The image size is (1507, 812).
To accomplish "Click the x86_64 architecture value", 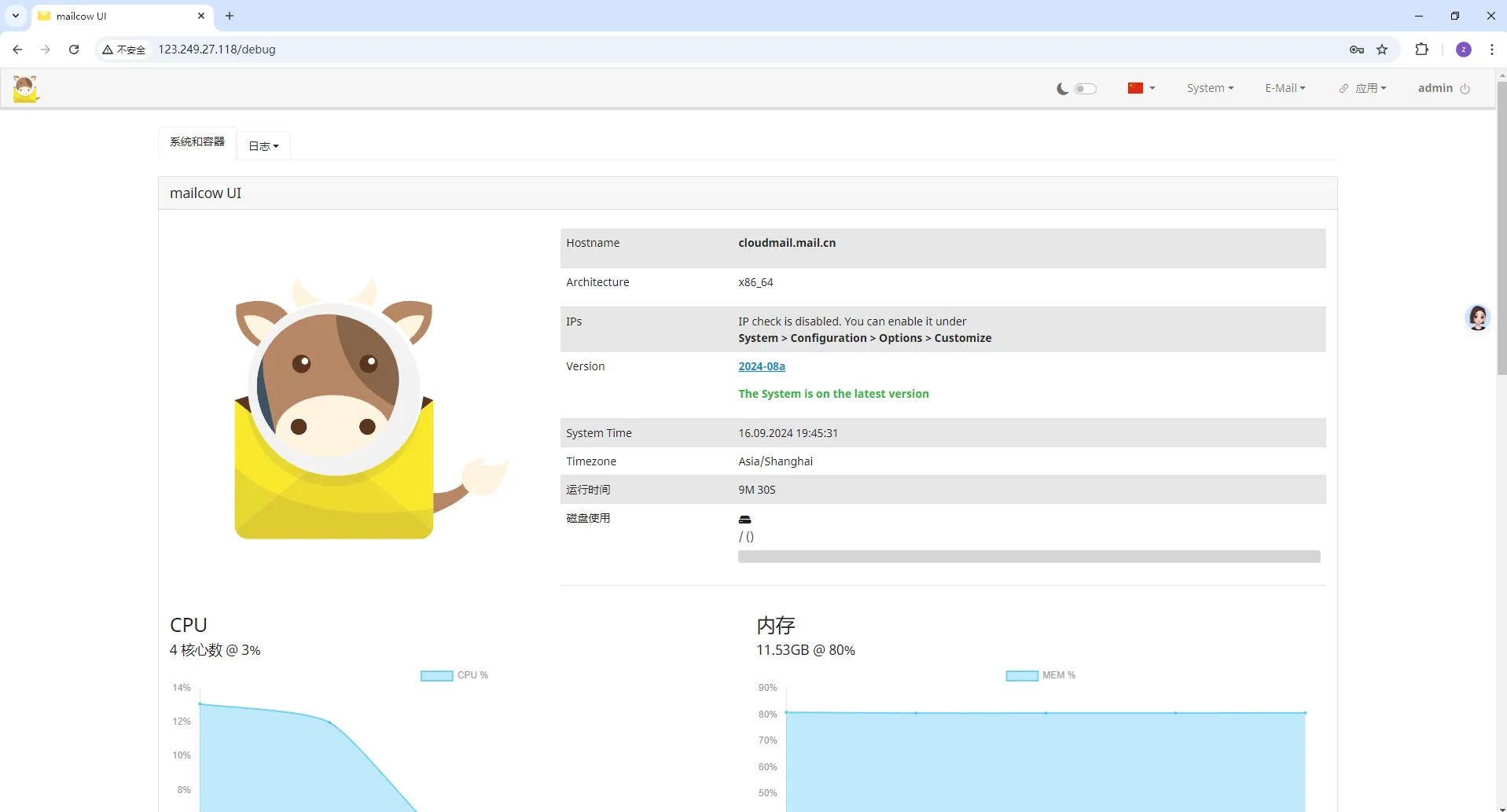I will [755, 282].
